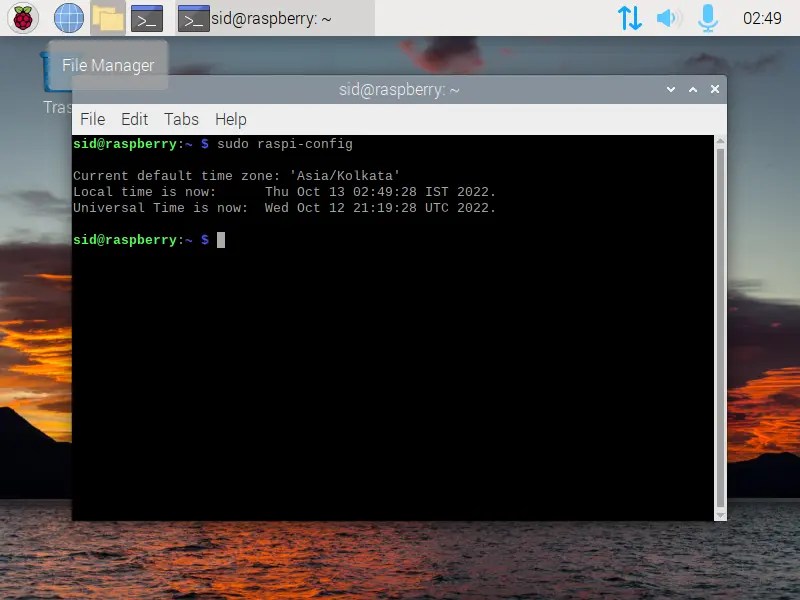800x600 pixels.
Task: Open microphone settings from the system tray
Action: (x=707, y=17)
